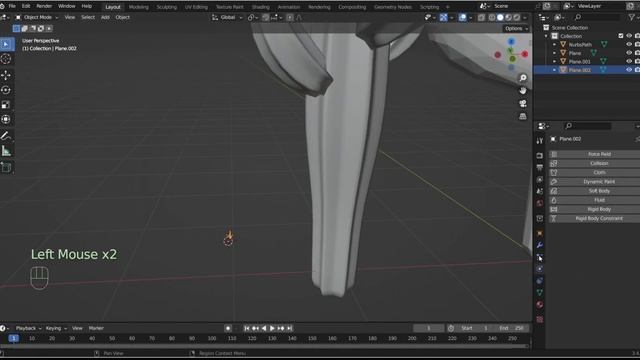640x360 pixels.
Task: Select the Transform tool
Action: 6,119
